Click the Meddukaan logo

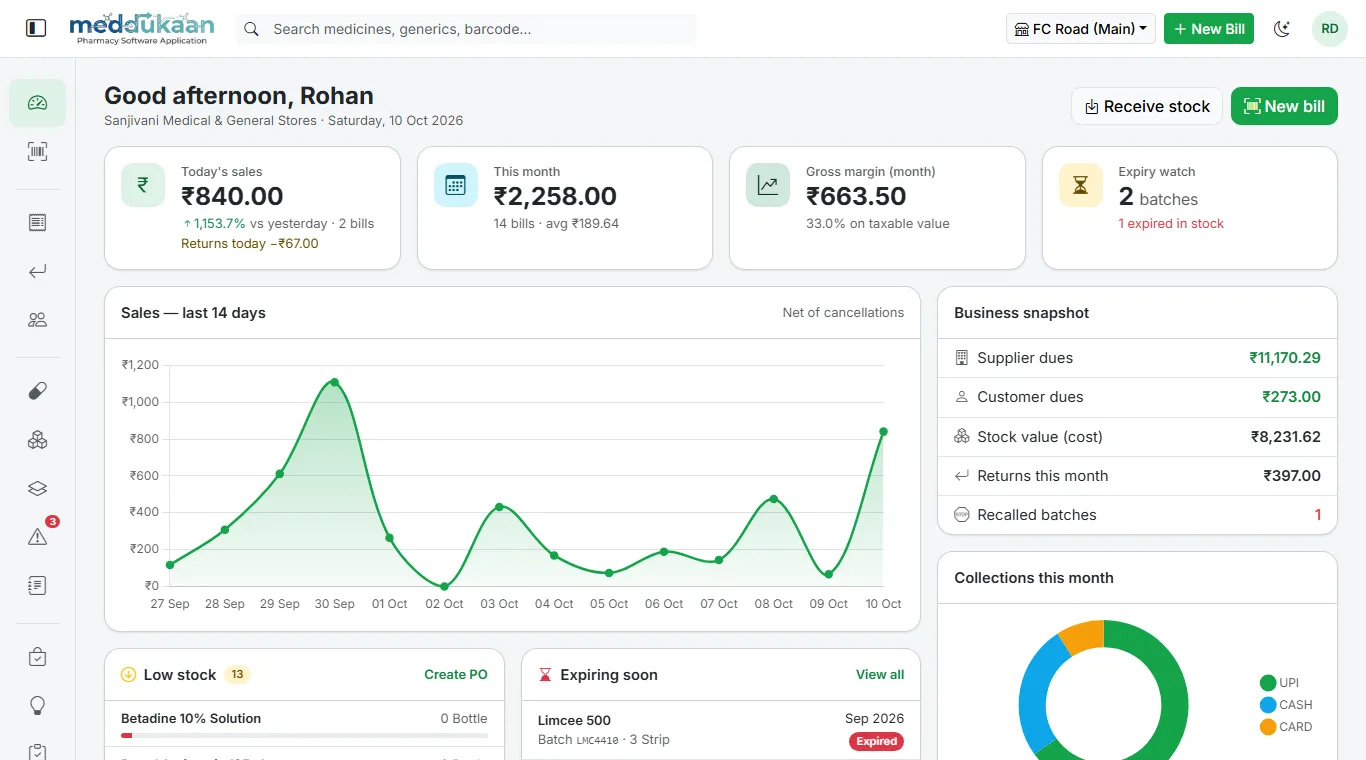pos(143,29)
